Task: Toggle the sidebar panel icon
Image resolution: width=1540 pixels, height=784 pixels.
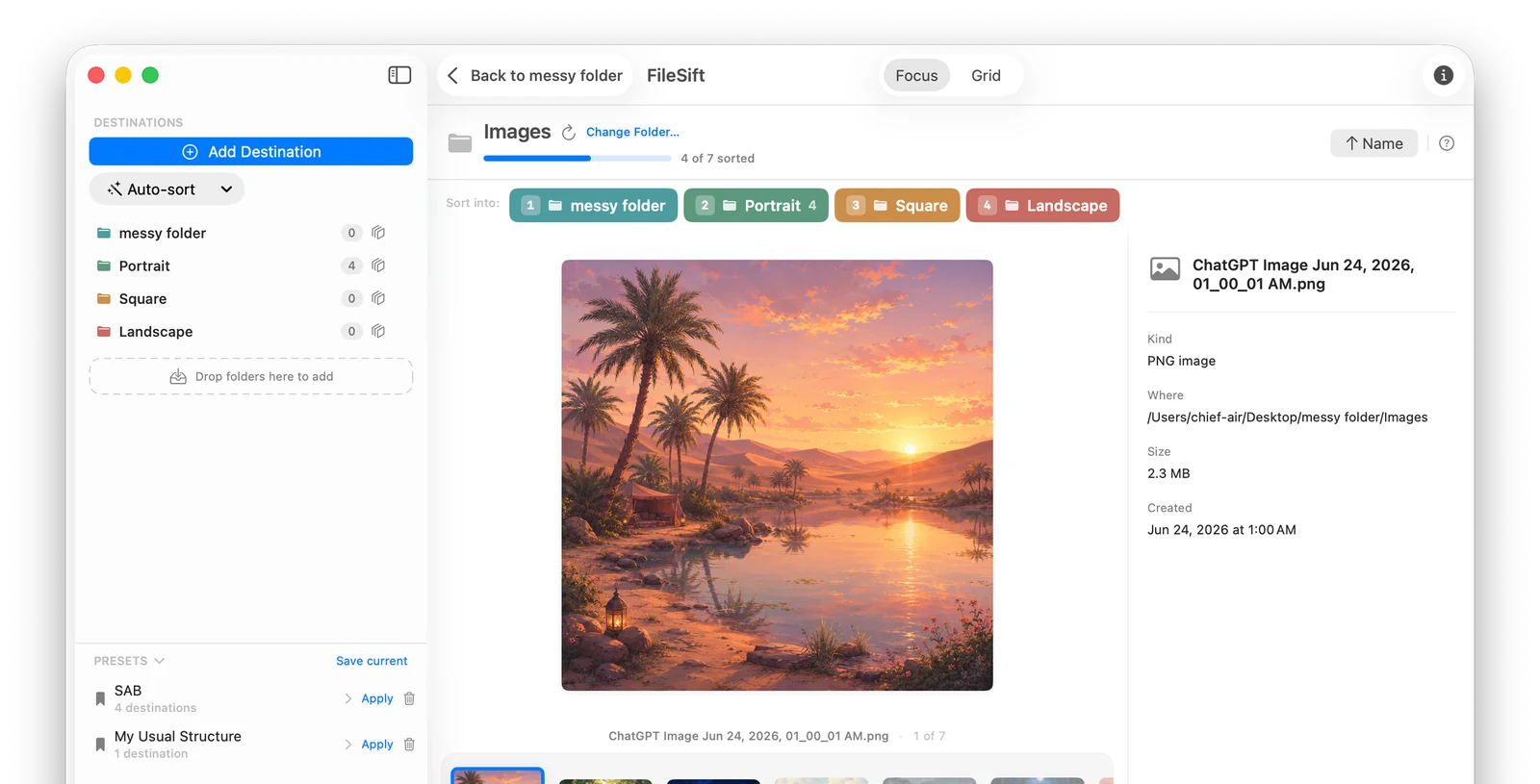Action: [x=399, y=75]
